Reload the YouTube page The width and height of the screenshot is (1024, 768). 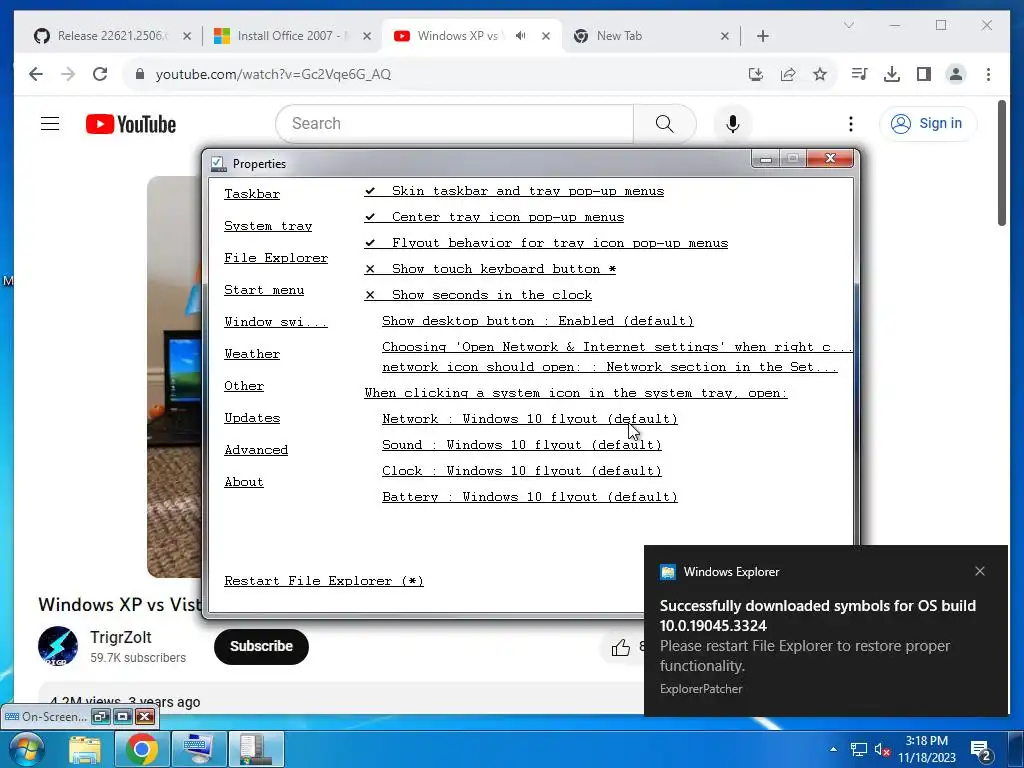(100, 74)
